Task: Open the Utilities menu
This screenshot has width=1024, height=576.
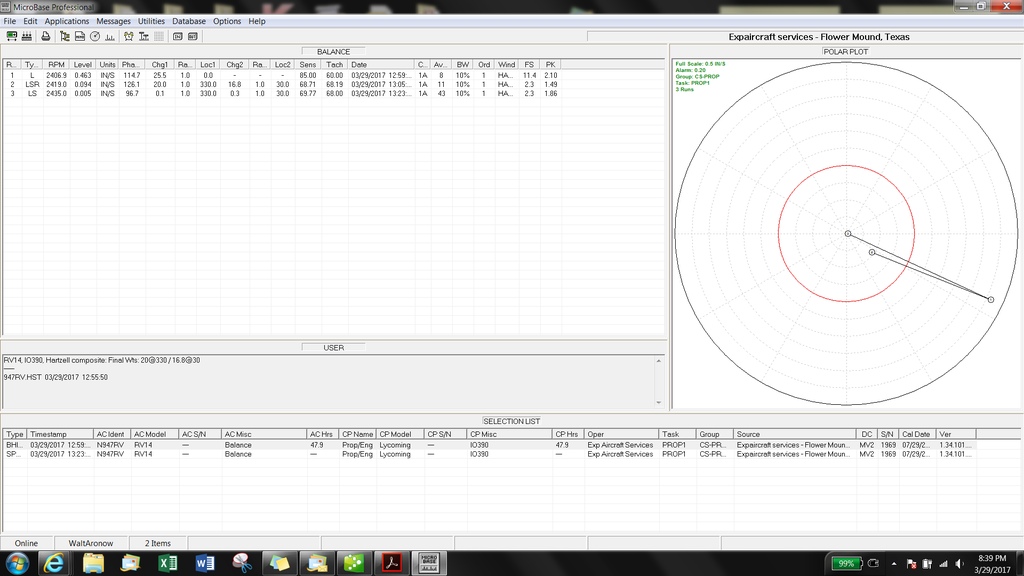Action: (151, 21)
